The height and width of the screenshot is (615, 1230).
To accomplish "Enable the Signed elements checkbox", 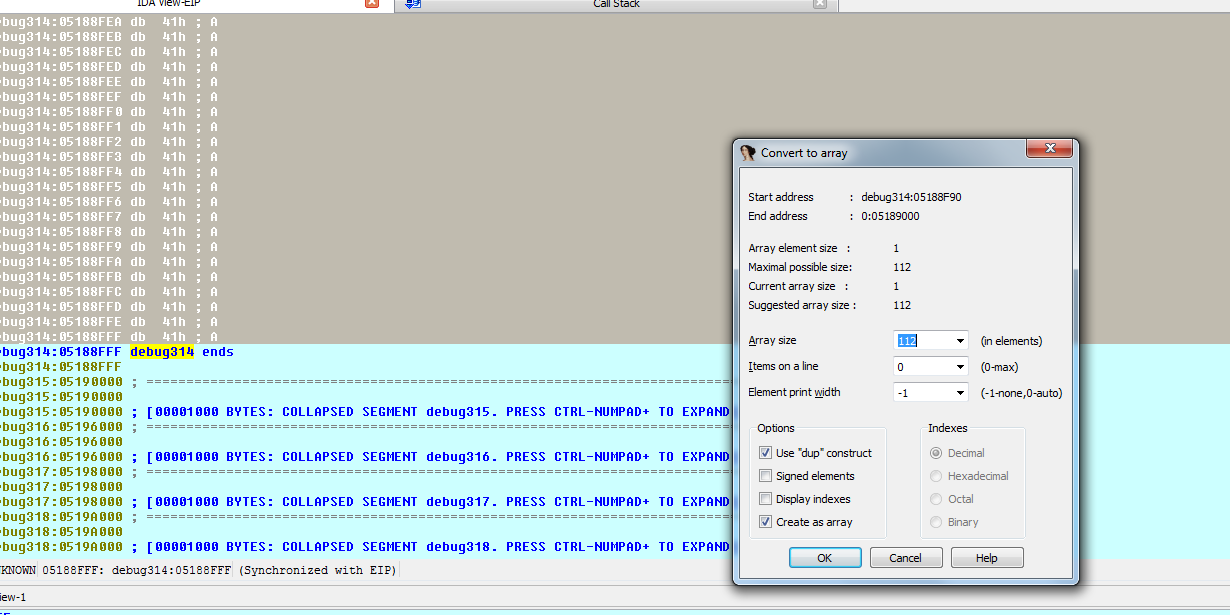I will [766, 476].
